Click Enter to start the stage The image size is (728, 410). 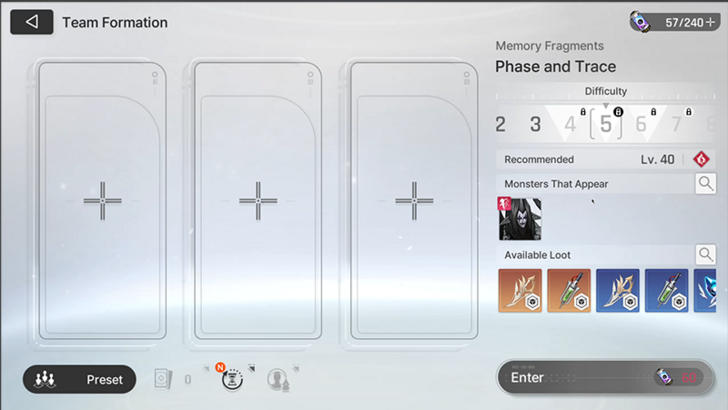(605, 377)
